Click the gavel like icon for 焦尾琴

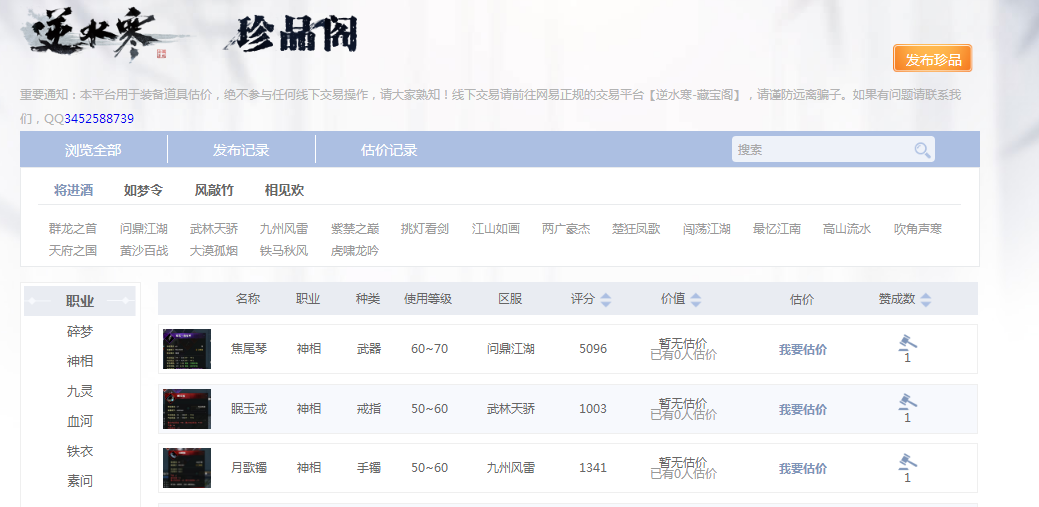point(907,342)
